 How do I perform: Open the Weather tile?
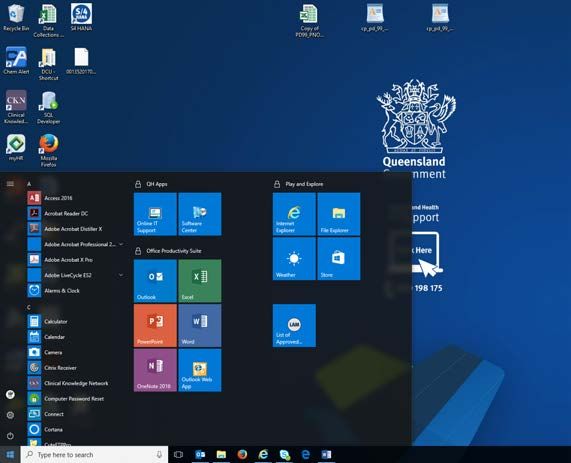pos(294,259)
